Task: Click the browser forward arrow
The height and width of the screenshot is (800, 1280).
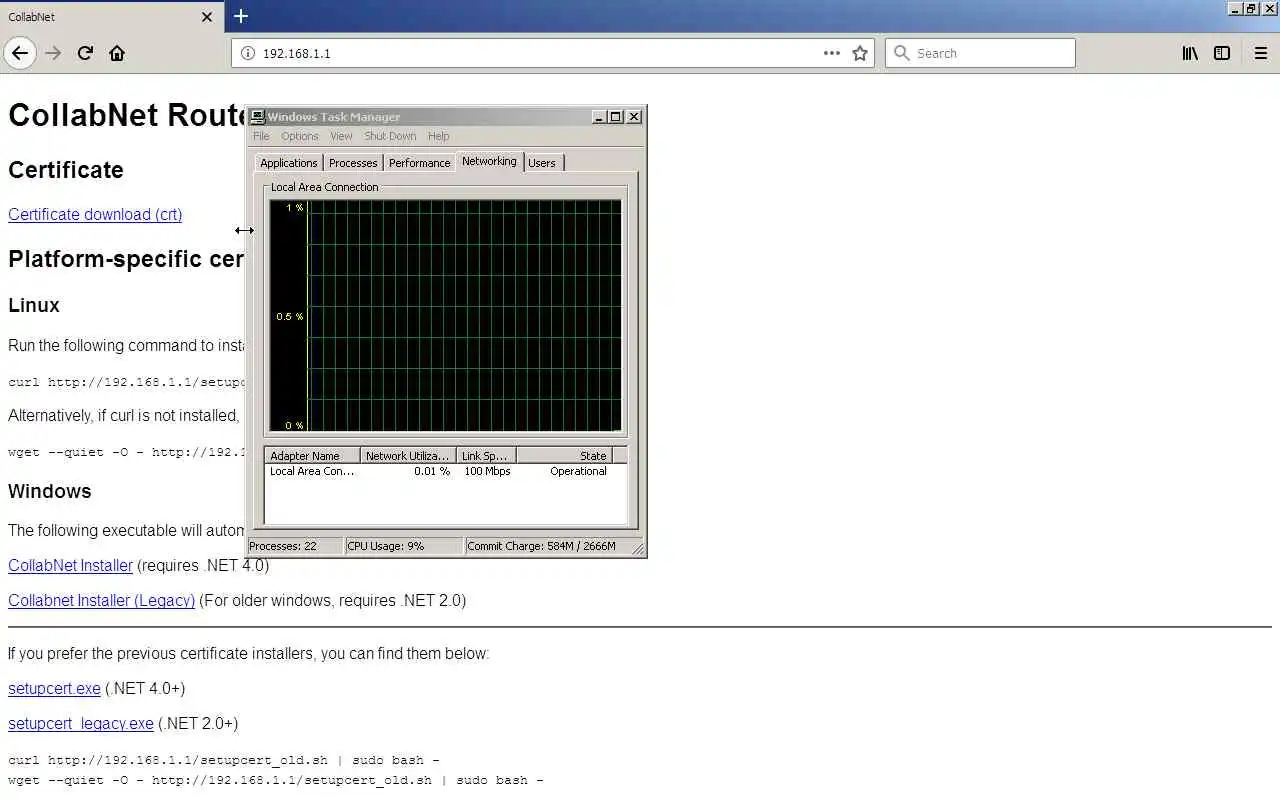Action: click(54, 53)
